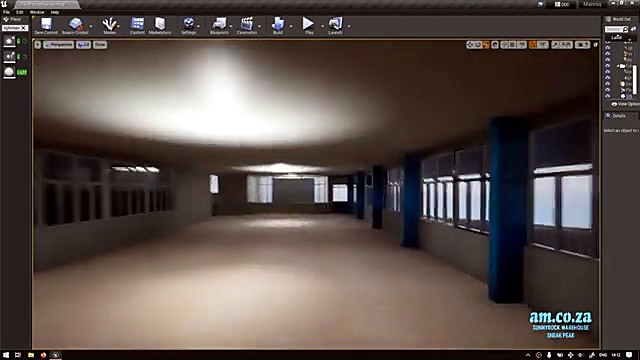Open View Options in World Outliner
The height and width of the screenshot is (360, 640).
(x=625, y=104)
